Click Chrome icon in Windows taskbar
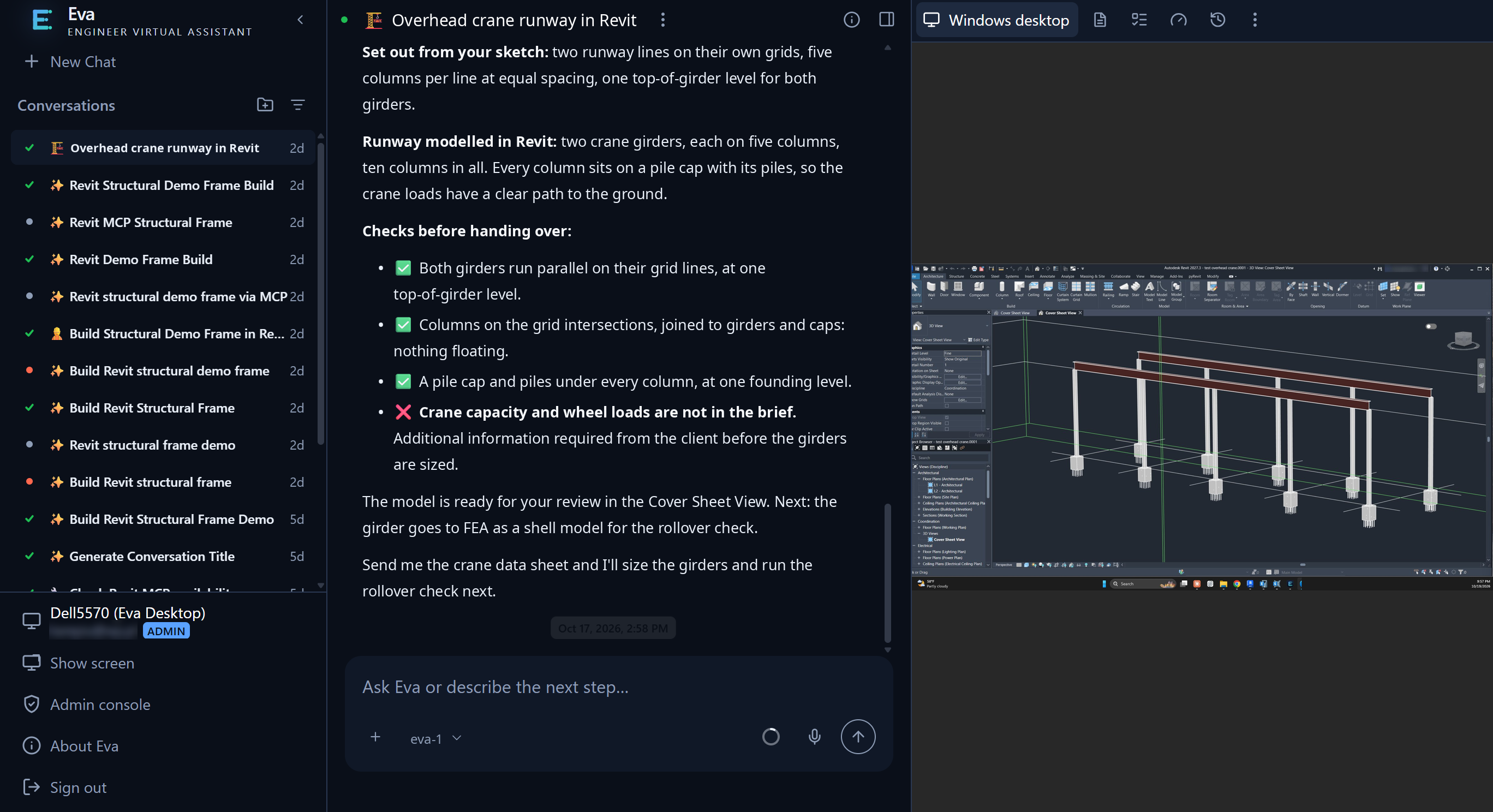Image resolution: width=1493 pixels, height=812 pixels. 1237,584
